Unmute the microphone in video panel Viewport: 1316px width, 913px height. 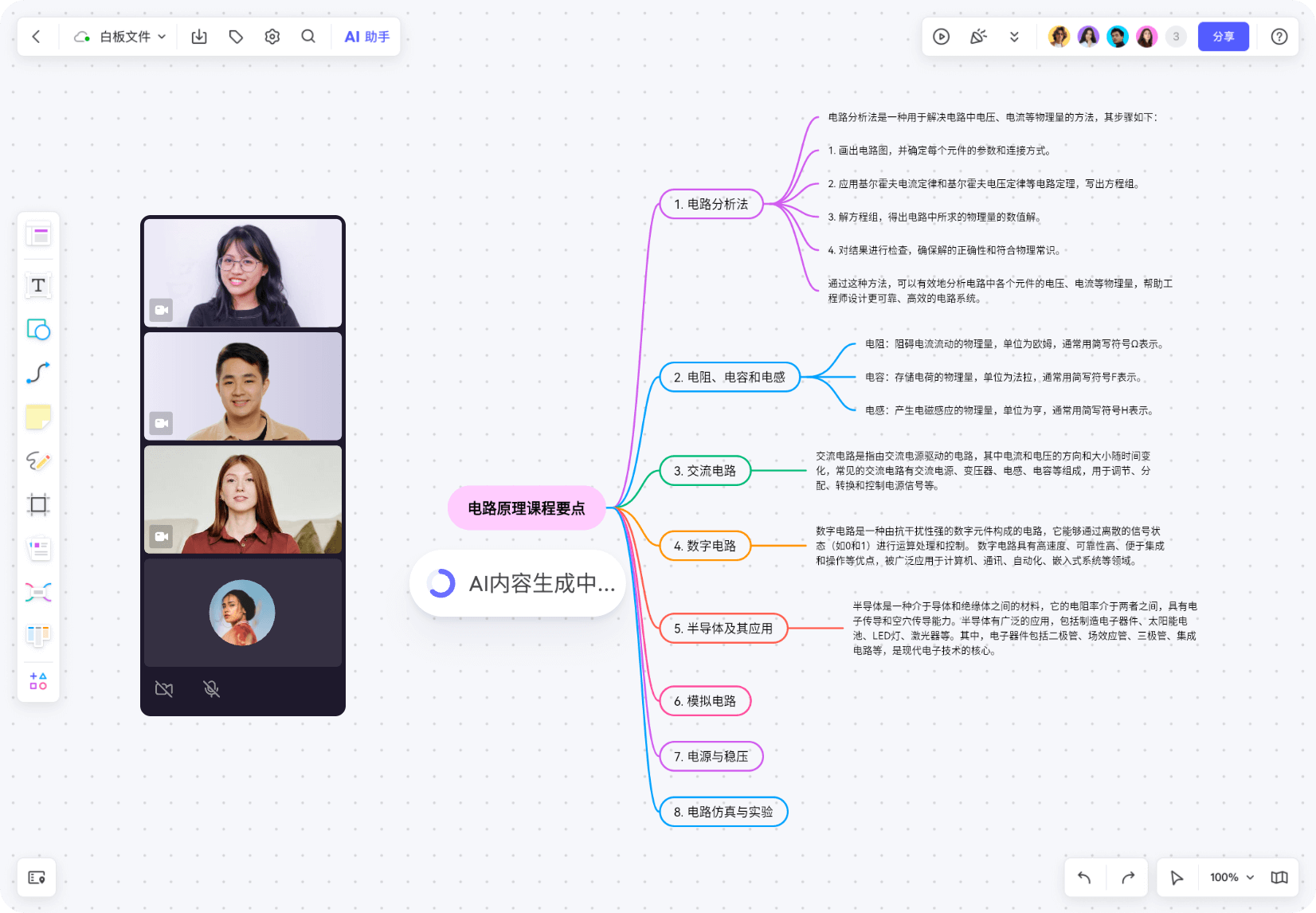click(x=213, y=690)
